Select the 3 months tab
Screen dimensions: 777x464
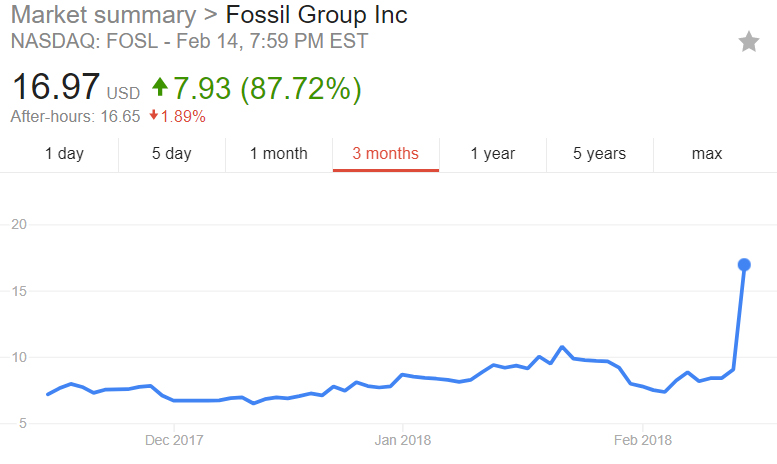(386, 154)
